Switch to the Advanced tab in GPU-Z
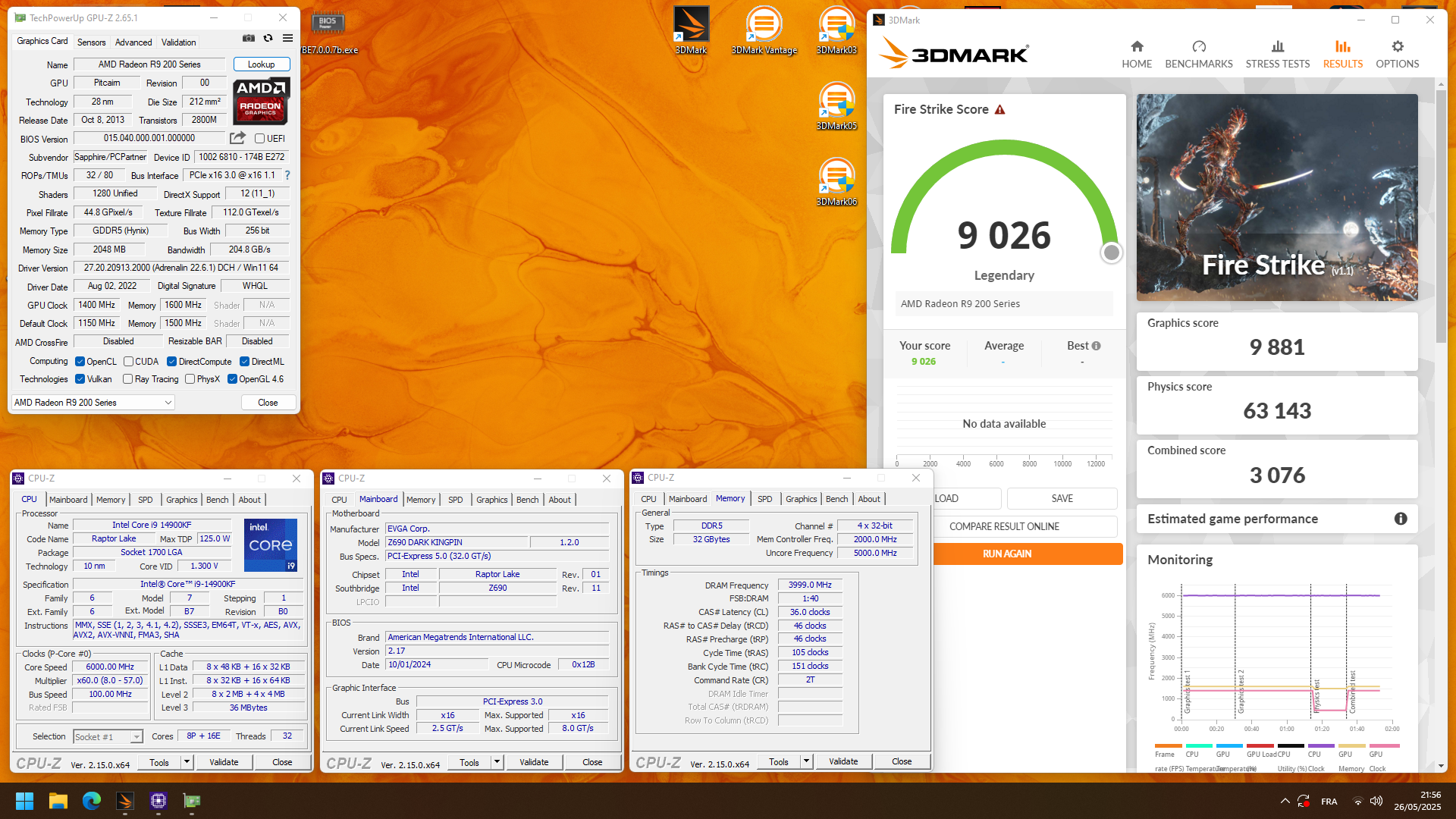 point(133,42)
